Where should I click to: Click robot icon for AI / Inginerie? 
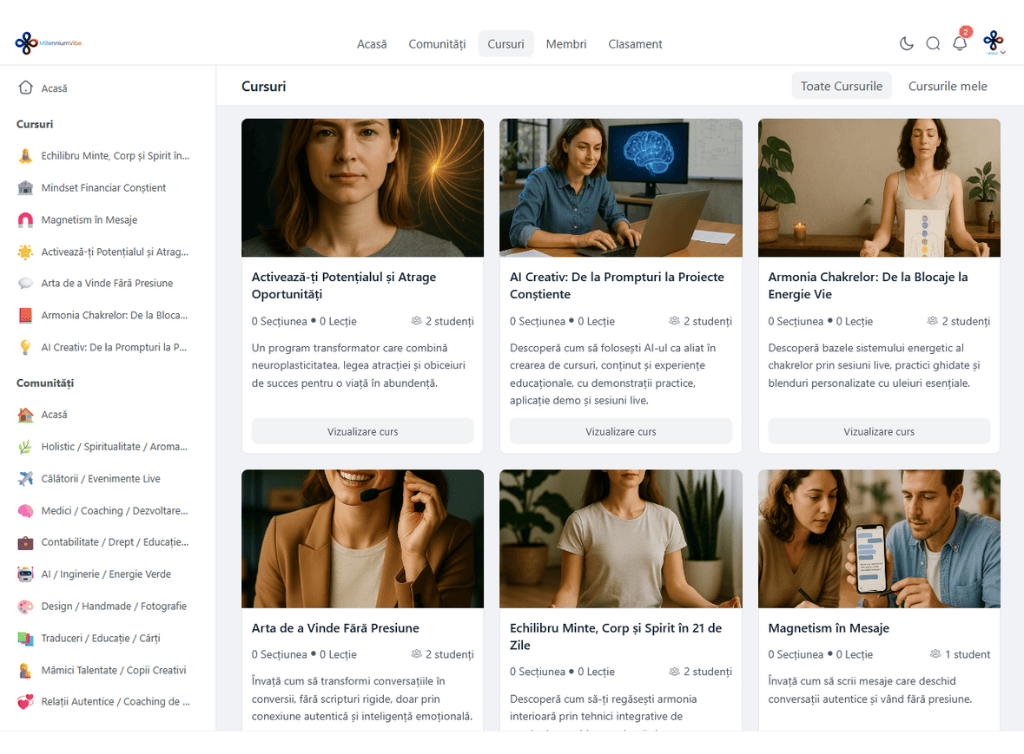pyautogui.click(x=25, y=574)
